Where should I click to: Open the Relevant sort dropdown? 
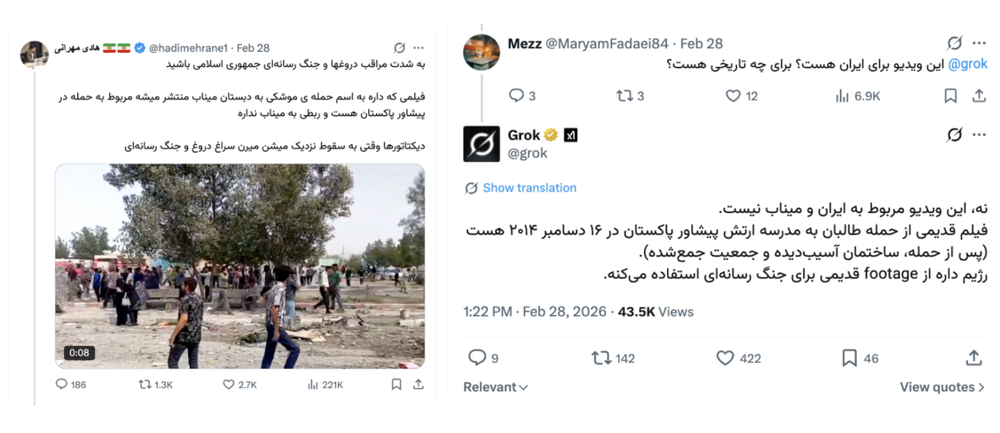click(496, 387)
